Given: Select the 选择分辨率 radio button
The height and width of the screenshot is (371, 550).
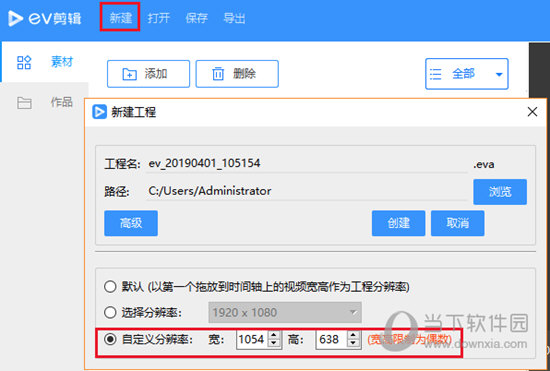Looking at the screenshot, I should (110, 312).
